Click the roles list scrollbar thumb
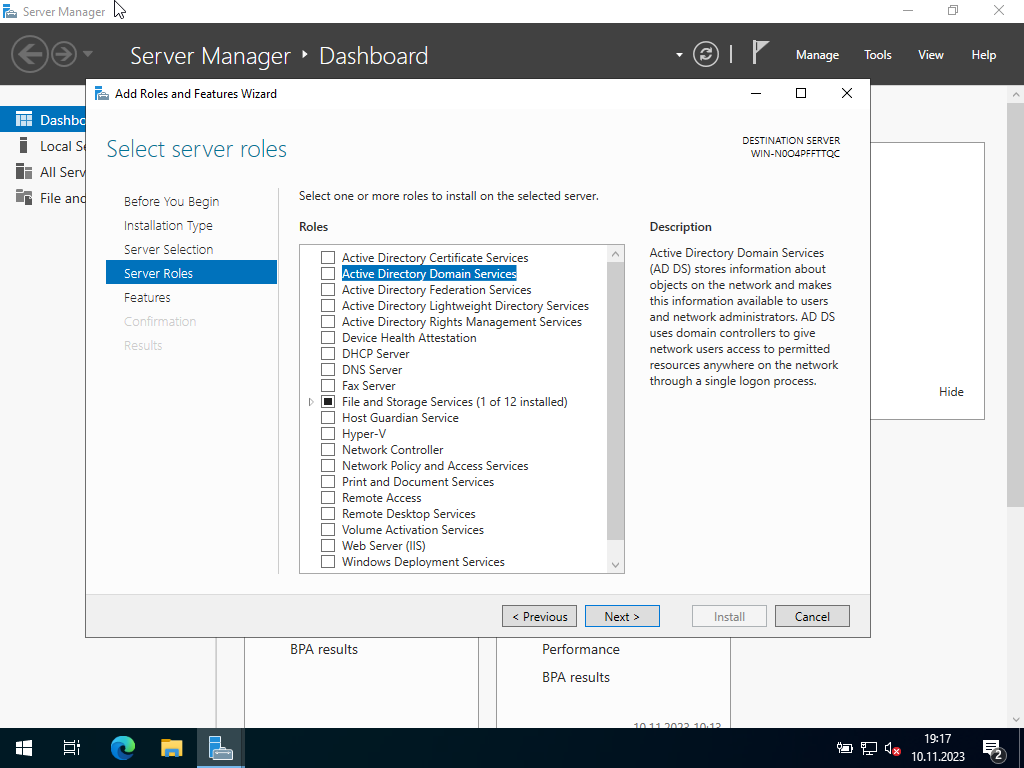Image resolution: width=1024 pixels, height=768 pixels. pos(615,400)
